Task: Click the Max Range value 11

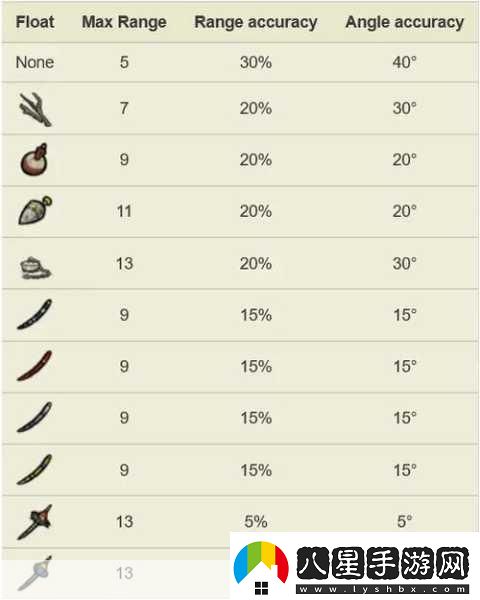Action: tap(124, 211)
